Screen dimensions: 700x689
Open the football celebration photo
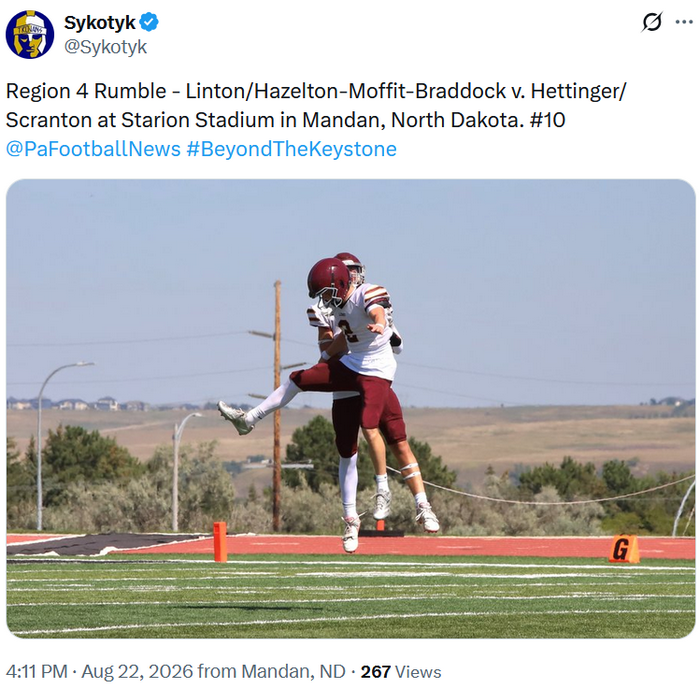[351, 409]
